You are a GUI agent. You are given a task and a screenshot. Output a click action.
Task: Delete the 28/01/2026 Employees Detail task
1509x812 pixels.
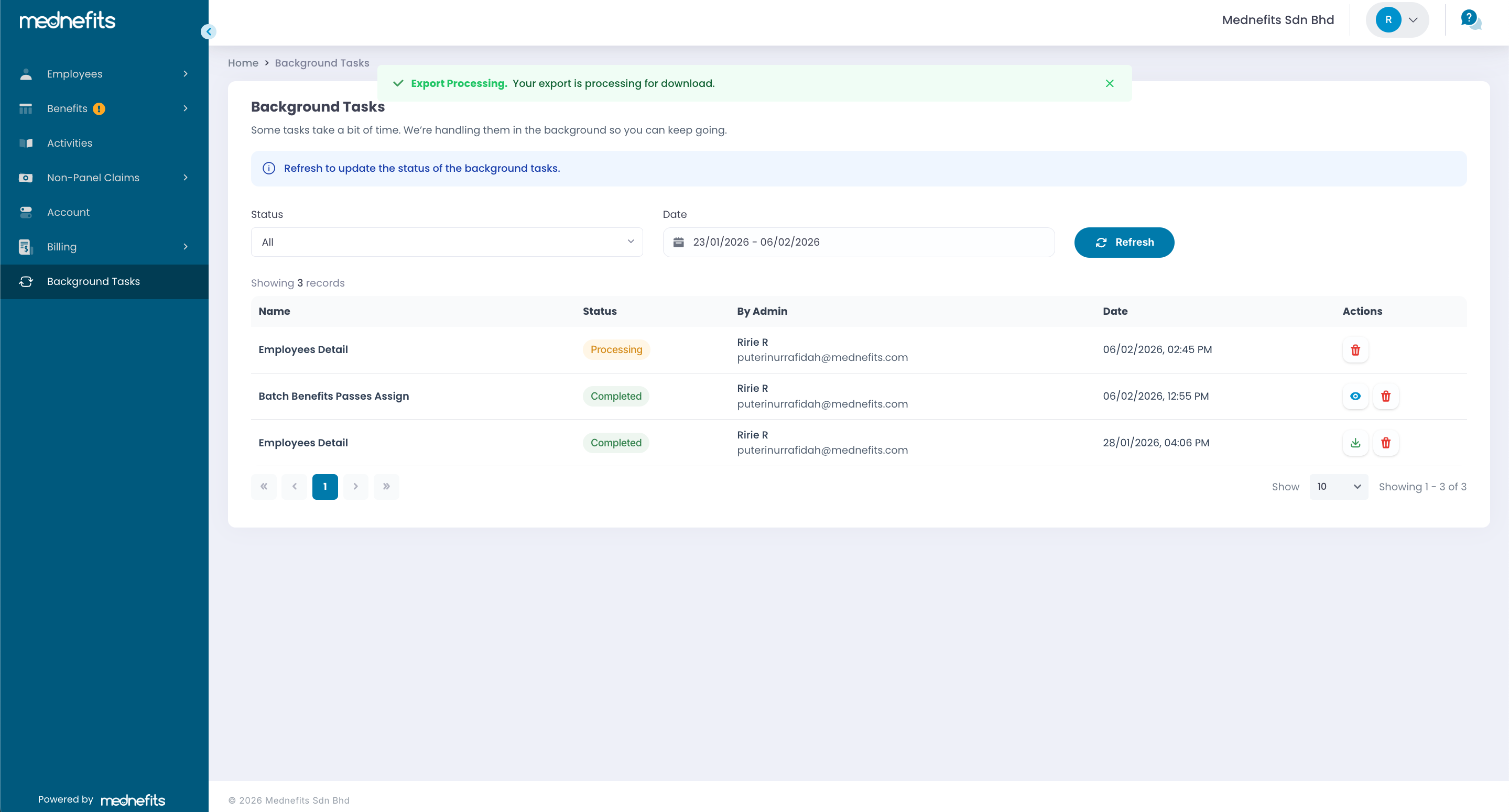tap(1385, 443)
